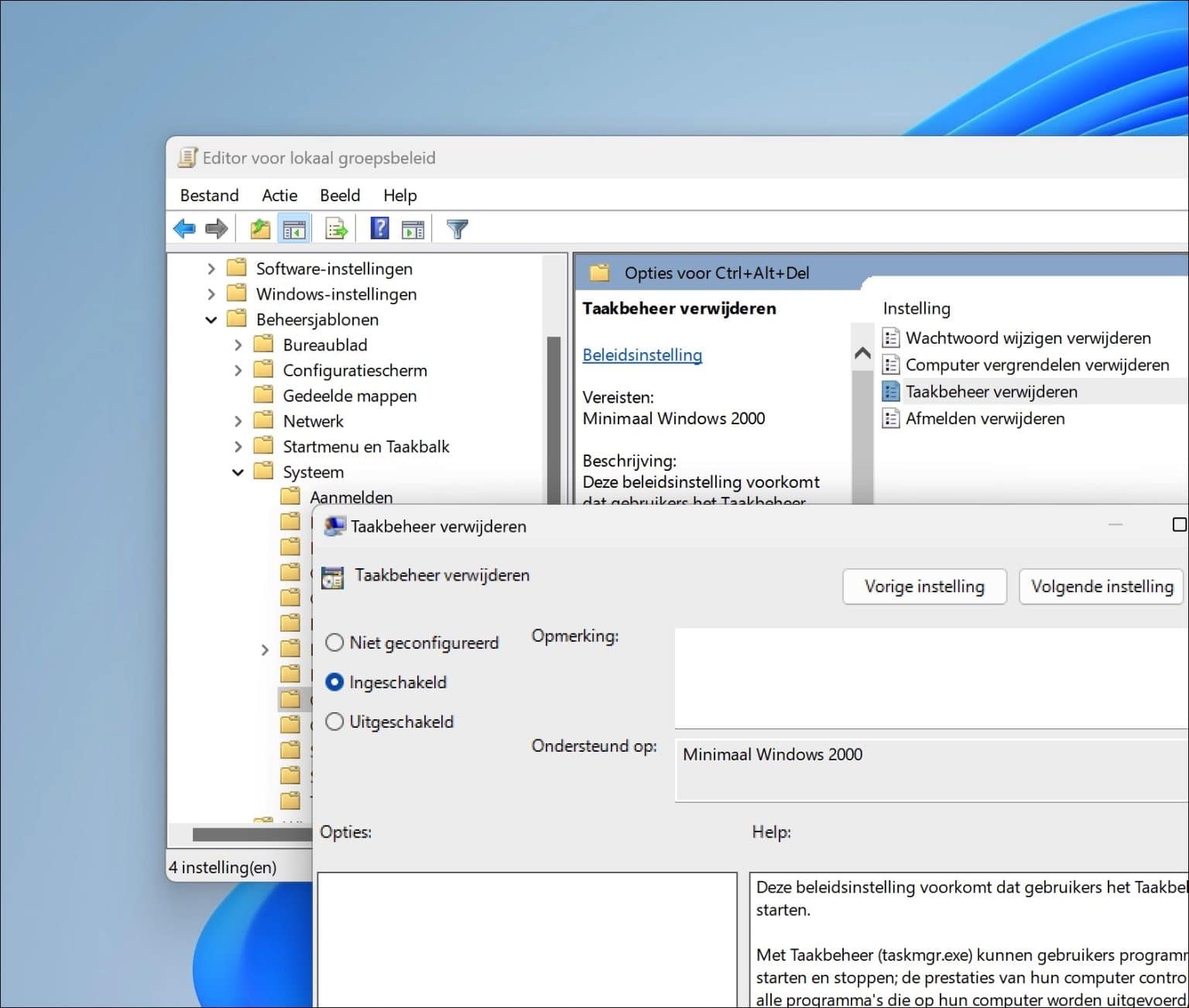This screenshot has width=1189, height=1008.
Task: Open the parent folder with the up-folder icon
Action: pyautogui.click(x=259, y=228)
